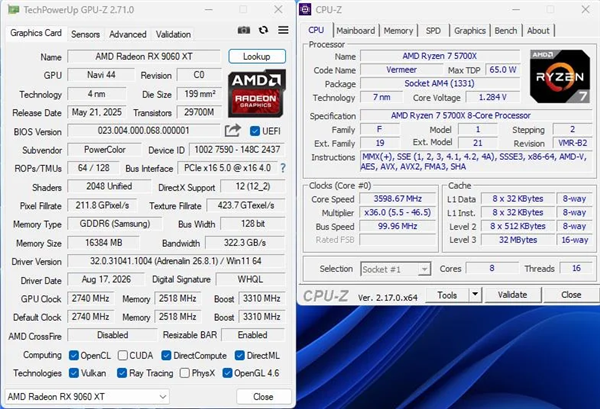Toggle the OpenCL checkbox
Image resolution: width=600 pixels, height=409 pixels.
pyautogui.click(x=74, y=355)
